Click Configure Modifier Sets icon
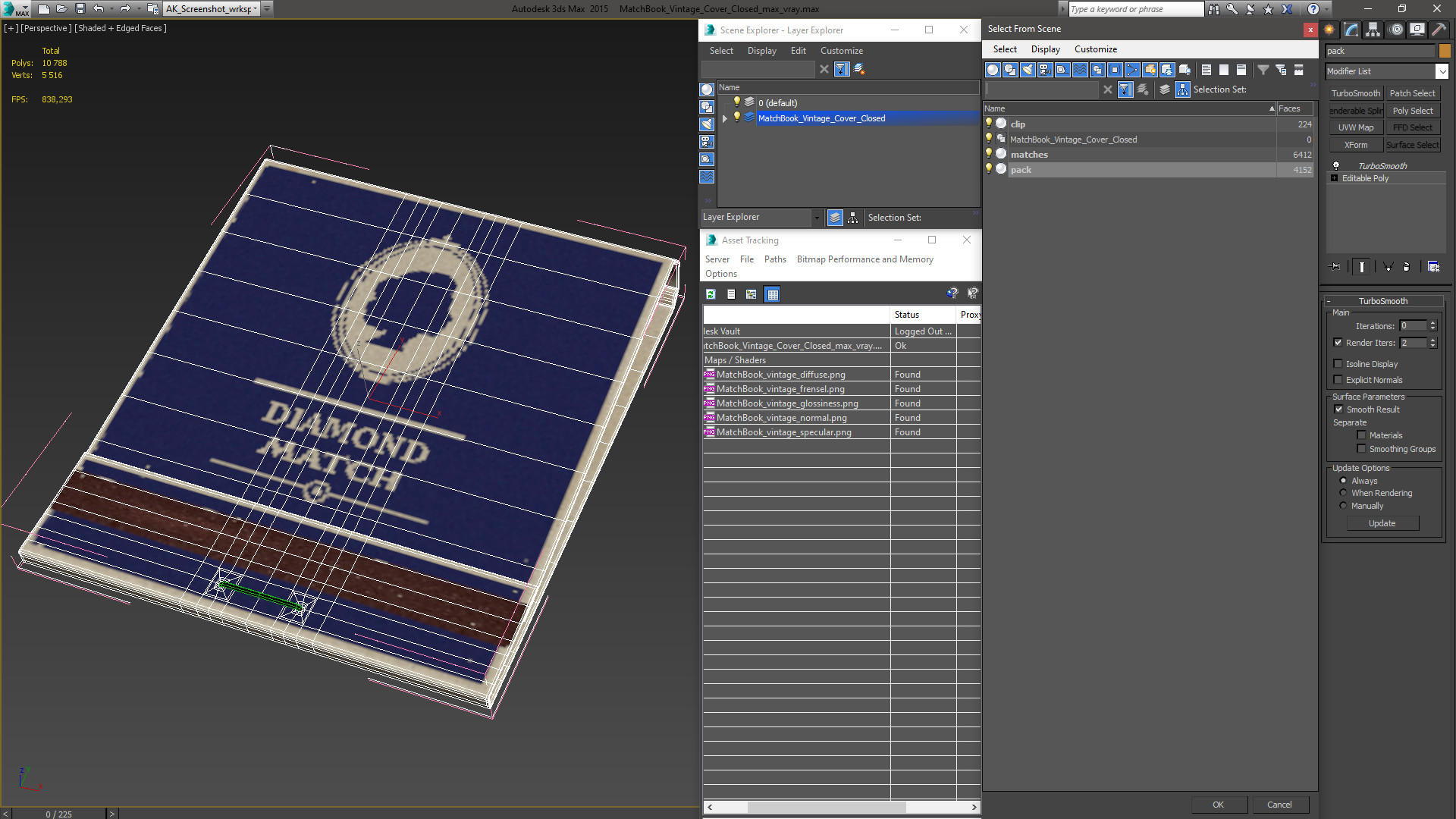The image size is (1456, 819). 1433,267
